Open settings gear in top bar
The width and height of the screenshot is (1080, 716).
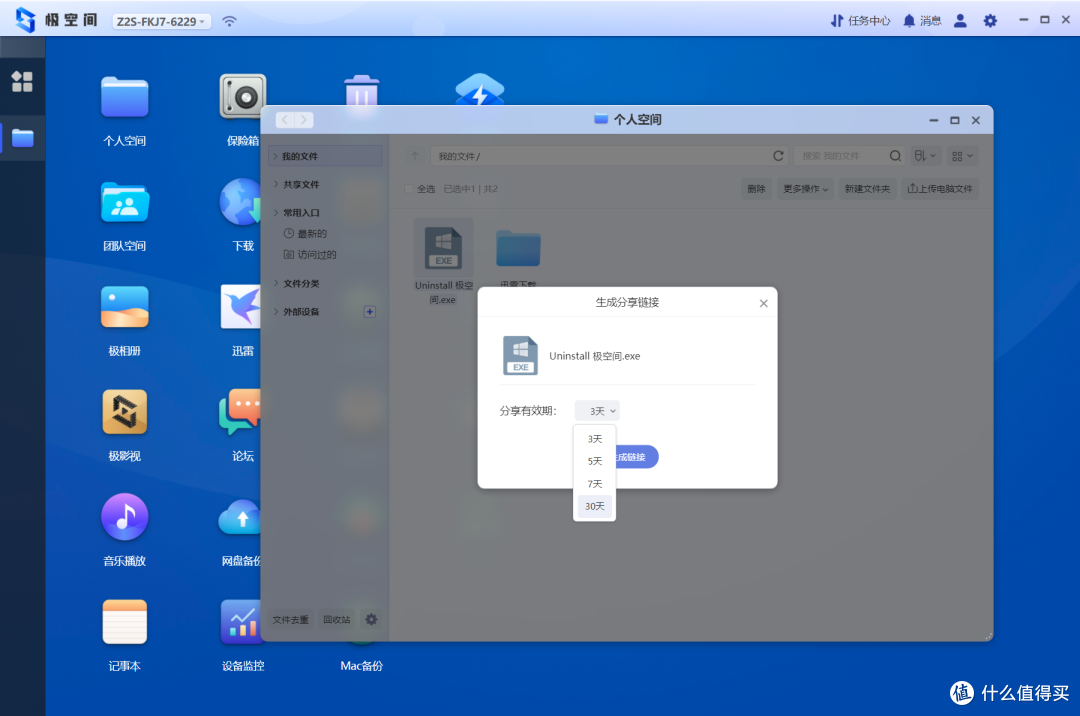tap(990, 21)
